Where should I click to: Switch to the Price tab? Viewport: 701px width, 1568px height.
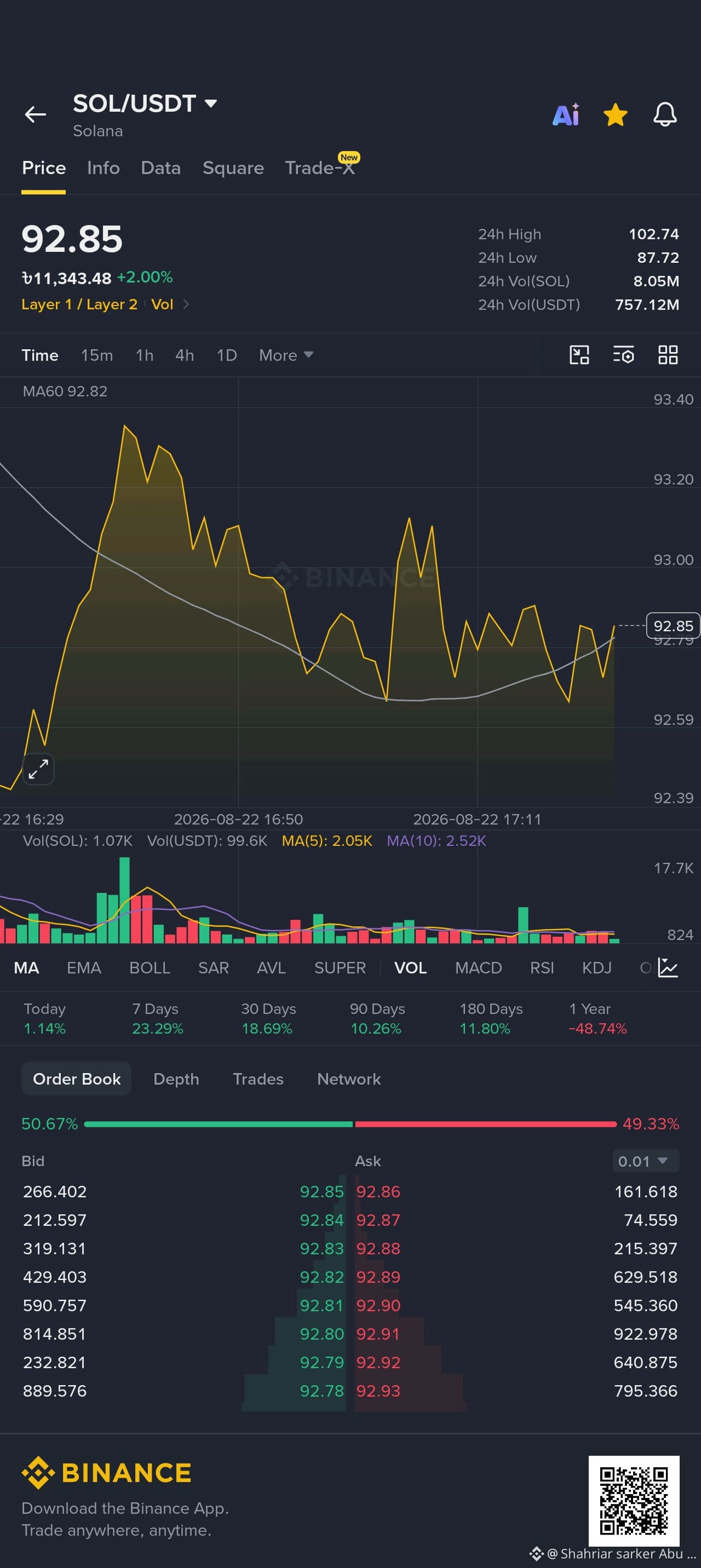pos(44,168)
